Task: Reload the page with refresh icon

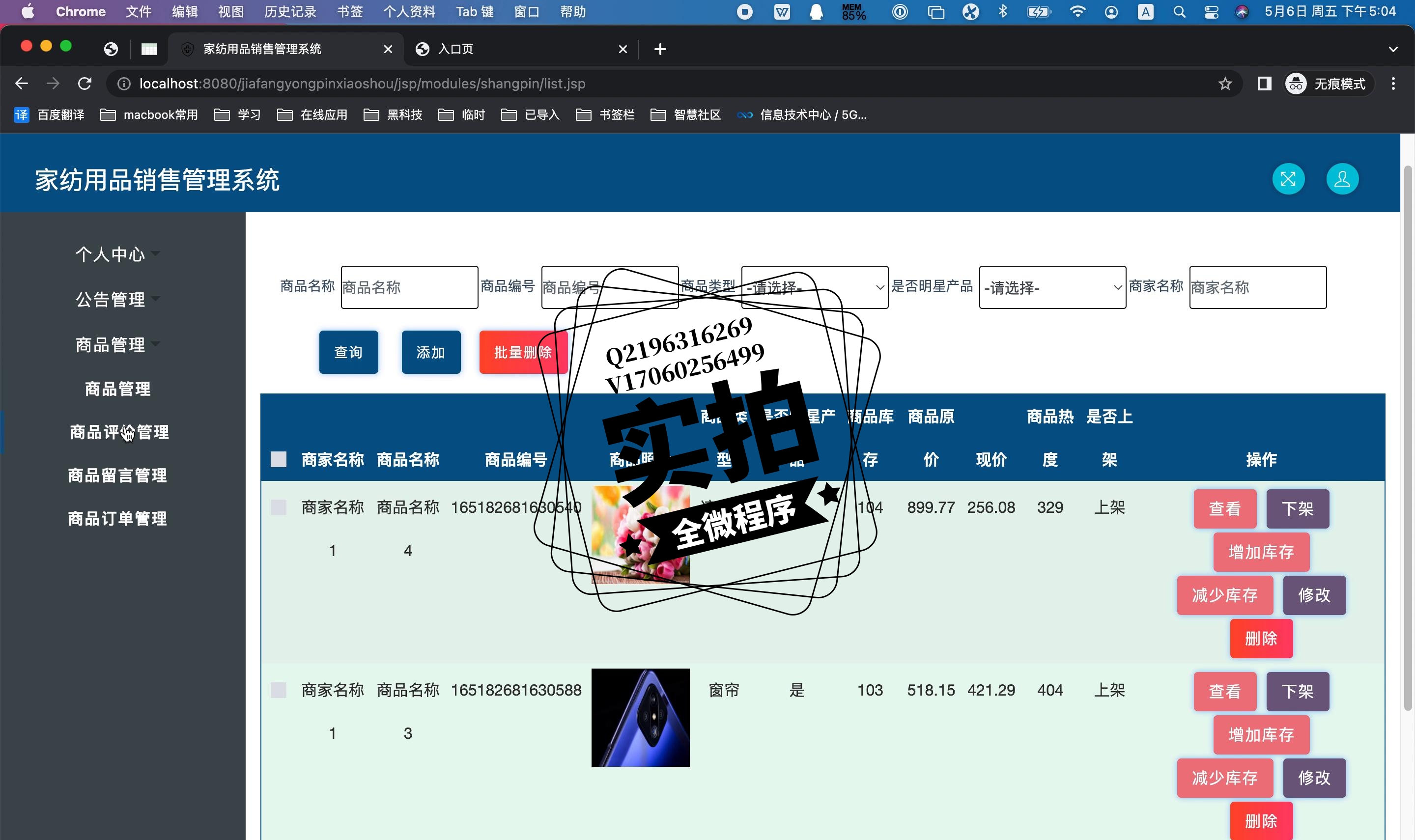Action: (x=85, y=84)
